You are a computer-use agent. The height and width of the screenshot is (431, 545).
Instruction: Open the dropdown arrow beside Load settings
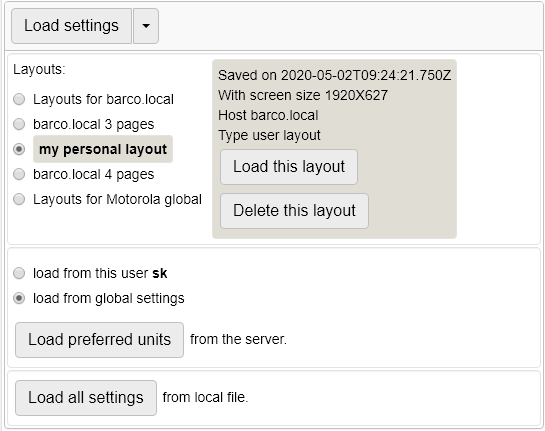pos(146,26)
